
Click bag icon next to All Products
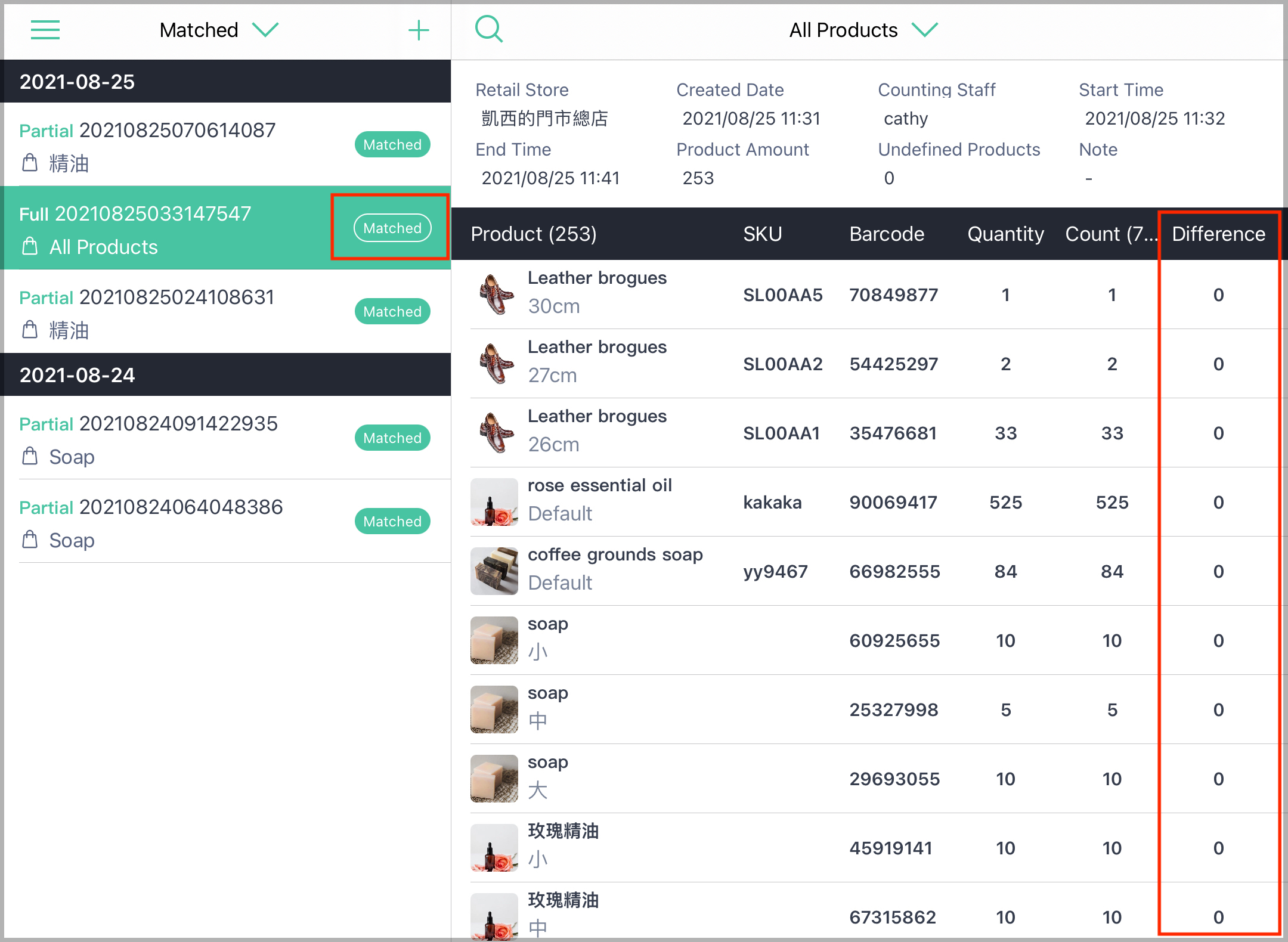[x=30, y=246]
